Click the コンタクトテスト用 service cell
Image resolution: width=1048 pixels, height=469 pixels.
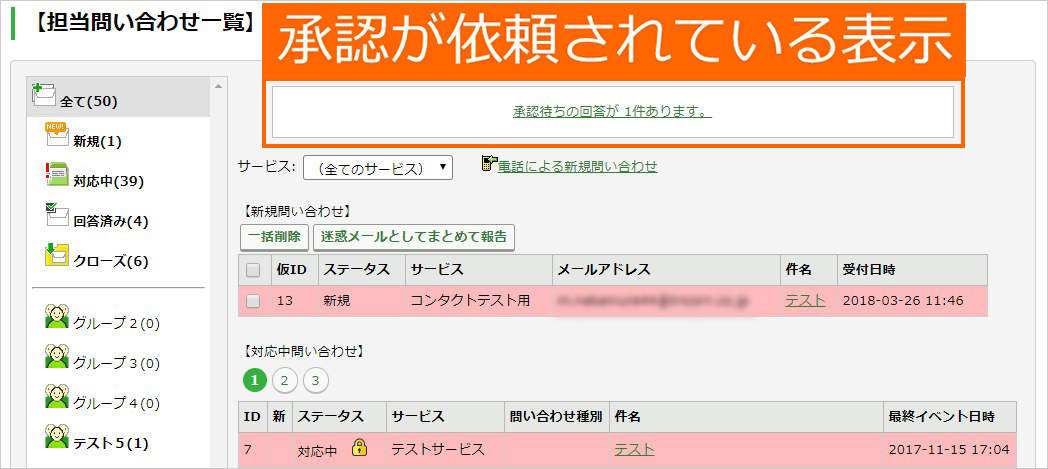(x=479, y=301)
